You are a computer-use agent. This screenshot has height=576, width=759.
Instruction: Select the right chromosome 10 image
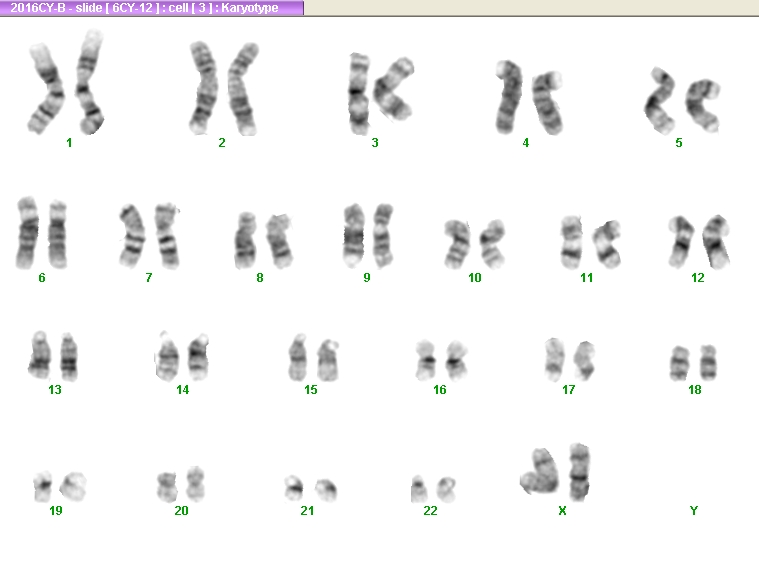tap(492, 243)
